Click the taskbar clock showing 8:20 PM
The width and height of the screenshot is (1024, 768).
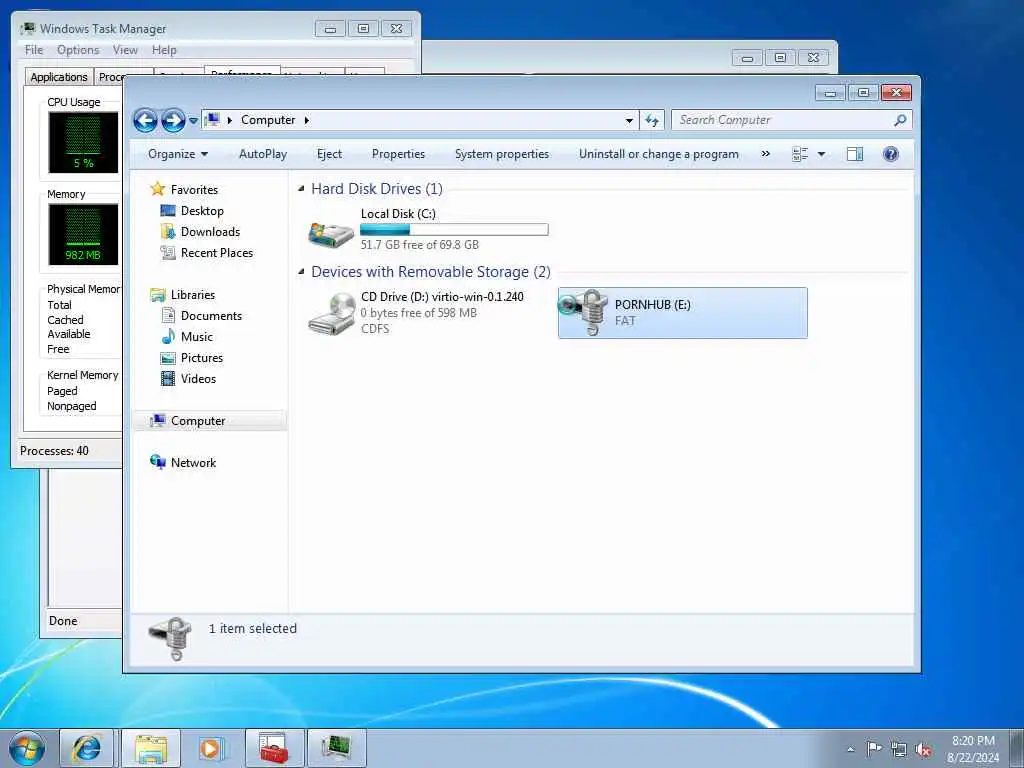coord(973,749)
